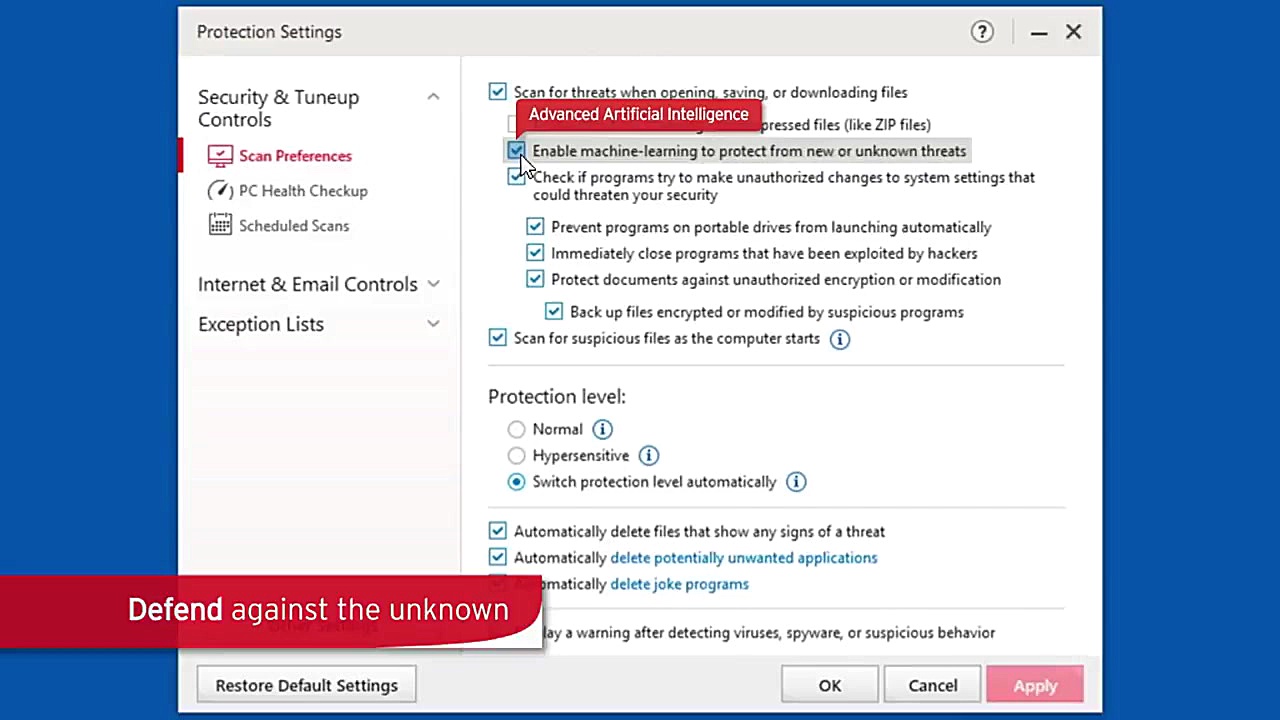Image resolution: width=1280 pixels, height=720 pixels.
Task: Toggle scan for threats when opening files
Action: [x=498, y=92]
